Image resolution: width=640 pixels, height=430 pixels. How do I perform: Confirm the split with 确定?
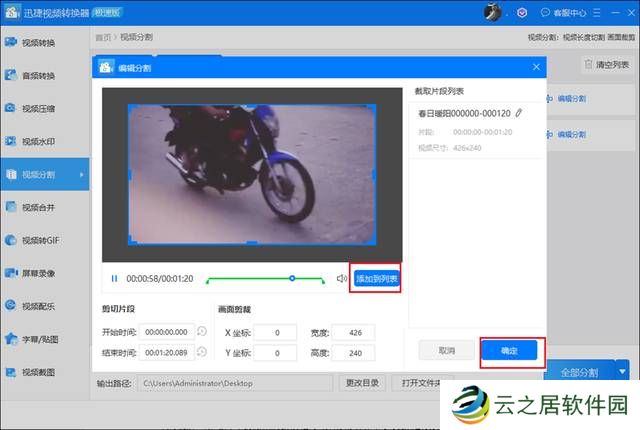[x=509, y=351]
